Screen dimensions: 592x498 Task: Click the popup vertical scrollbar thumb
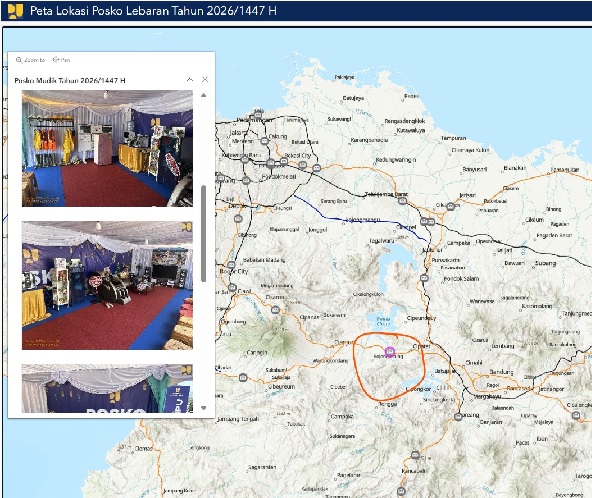pyautogui.click(x=204, y=233)
